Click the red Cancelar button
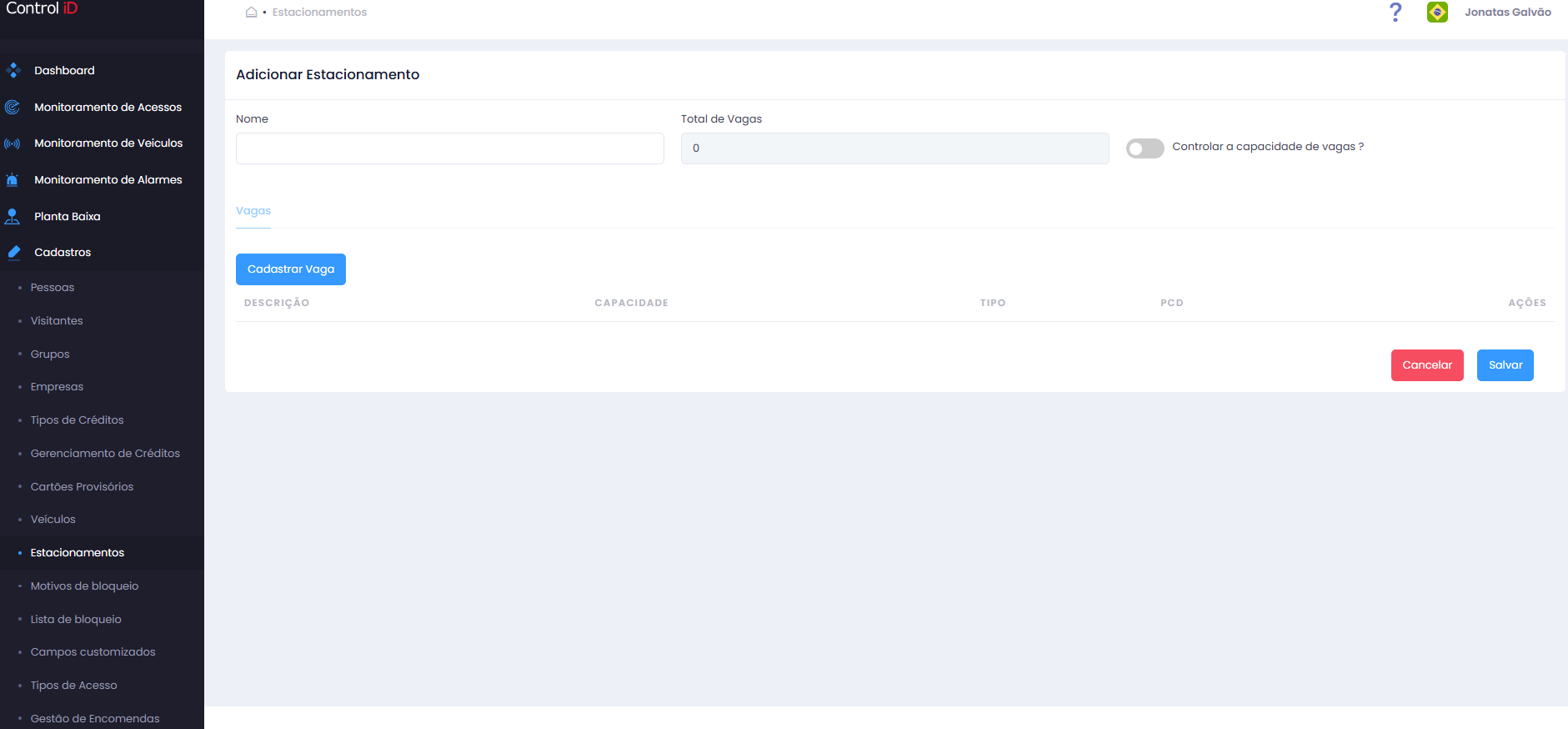 tap(1427, 365)
